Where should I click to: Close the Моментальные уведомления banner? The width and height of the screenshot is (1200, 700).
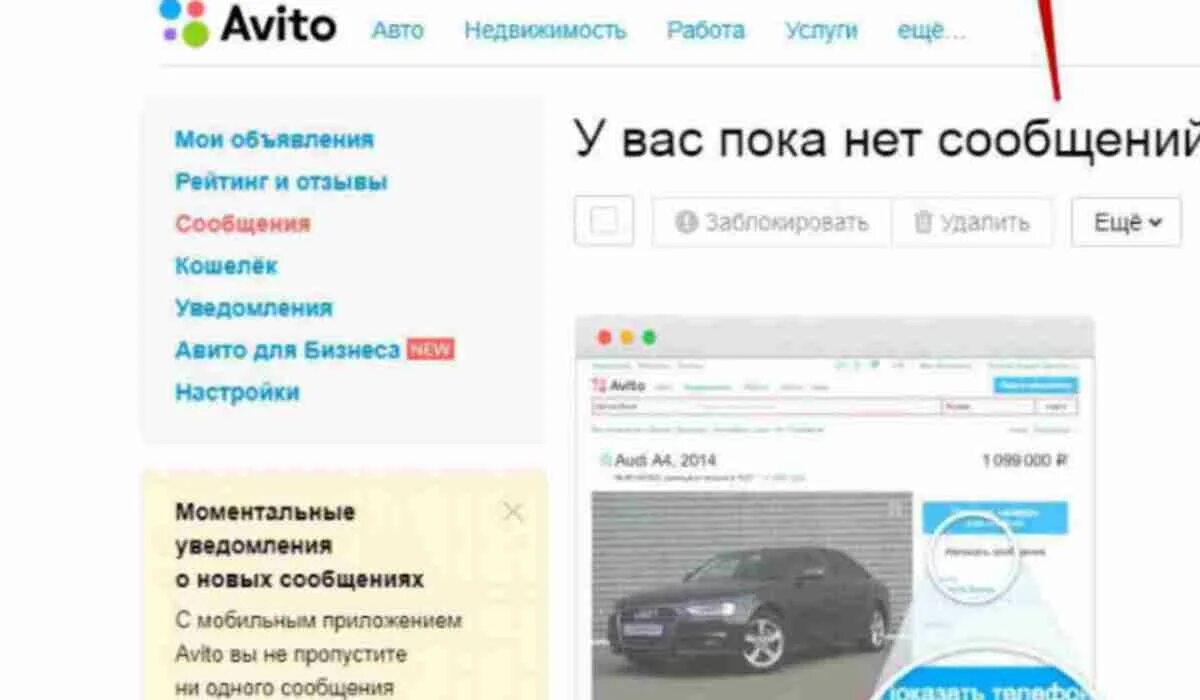513,512
